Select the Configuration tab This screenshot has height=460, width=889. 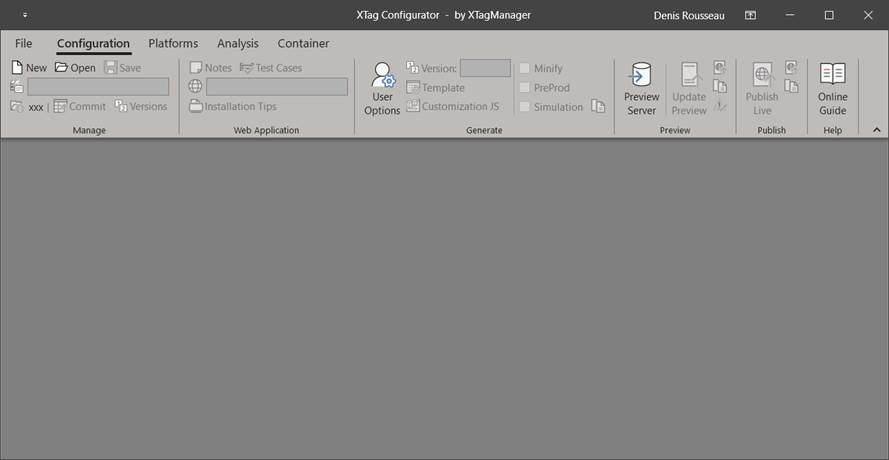[x=94, y=44]
